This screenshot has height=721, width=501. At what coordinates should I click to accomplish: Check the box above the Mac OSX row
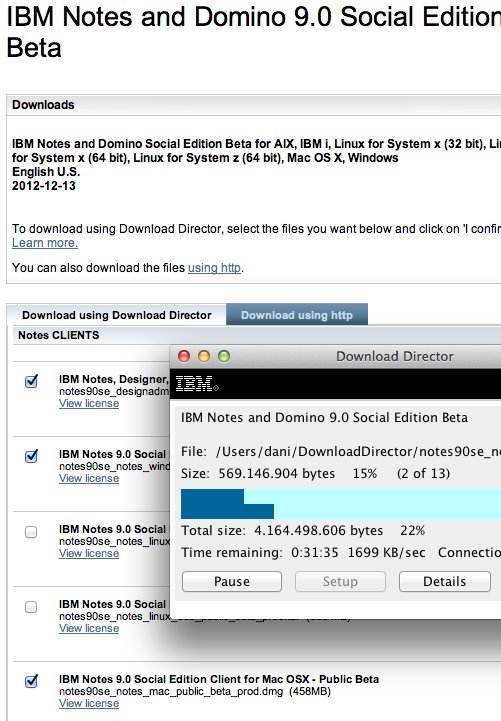point(31,607)
